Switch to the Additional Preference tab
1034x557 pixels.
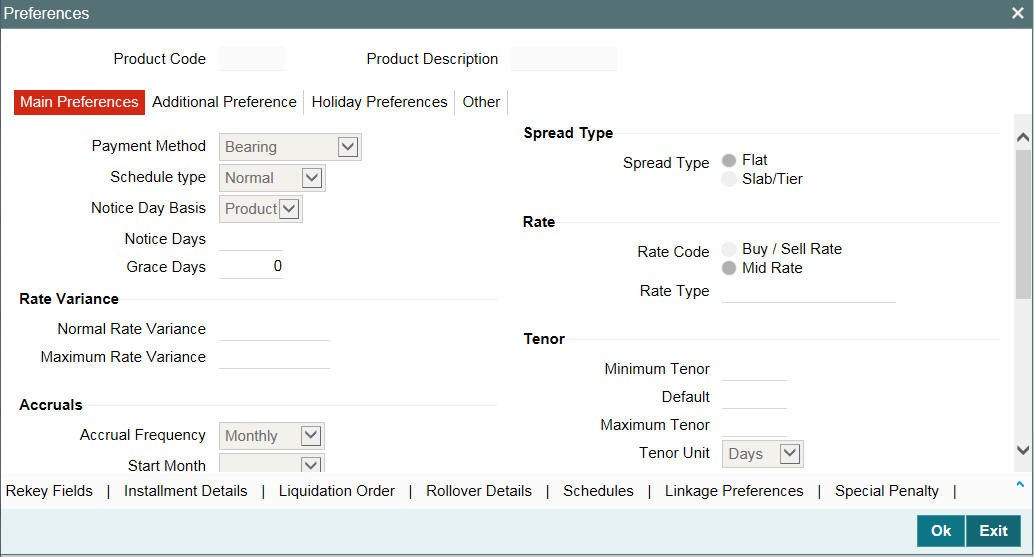click(x=224, y=102)
